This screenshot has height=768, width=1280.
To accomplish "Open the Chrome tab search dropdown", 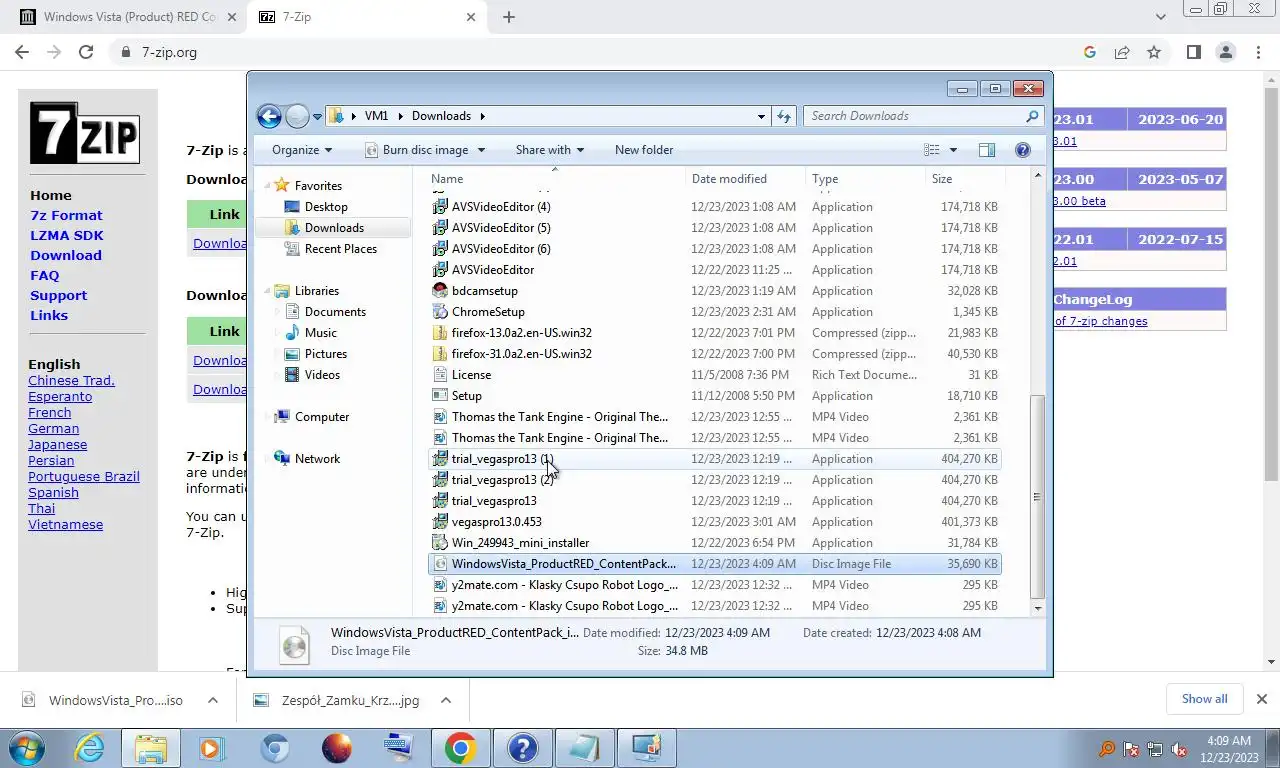I will point(1161,17).
